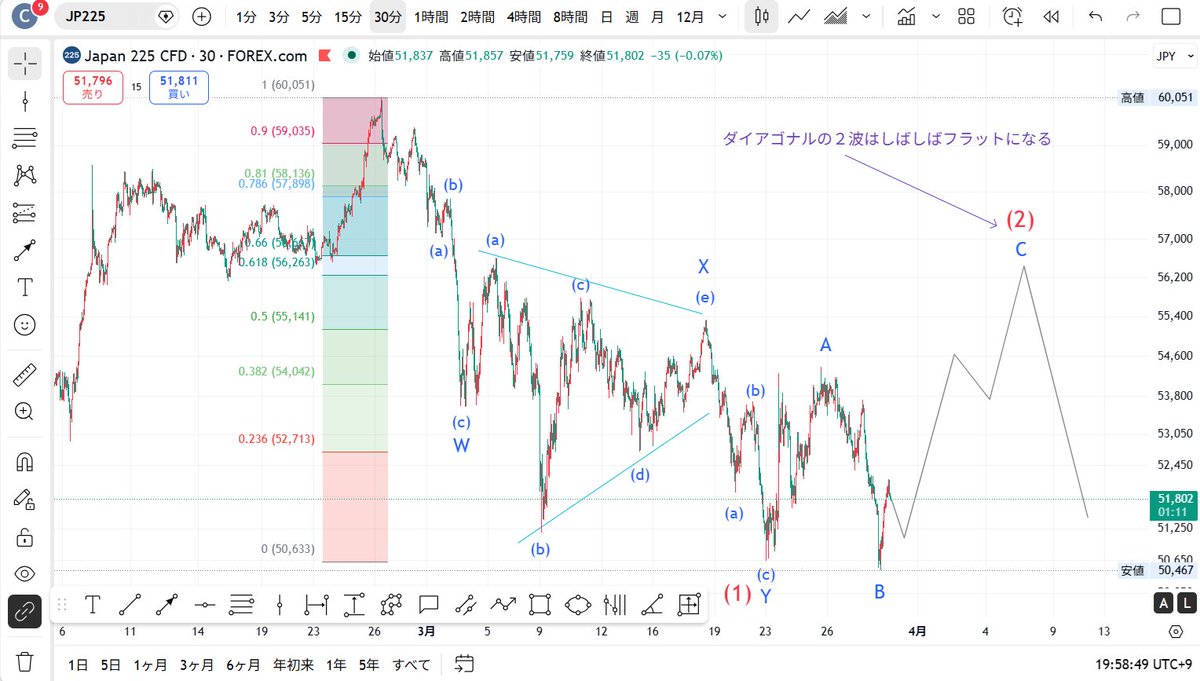
Task: Switch to the 1分 interval
Action: pos(246,16)
